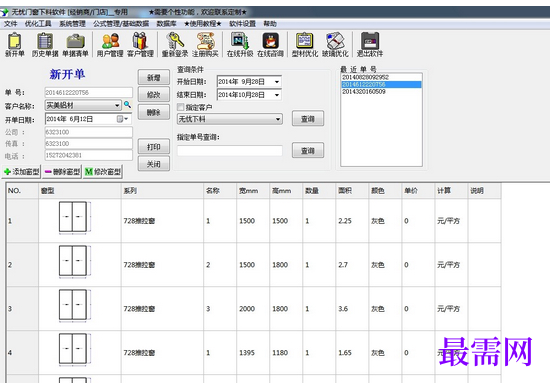551x383 pixels.
Task: Click 查询 button beside customer dropdown
Action: pos(308,119)
